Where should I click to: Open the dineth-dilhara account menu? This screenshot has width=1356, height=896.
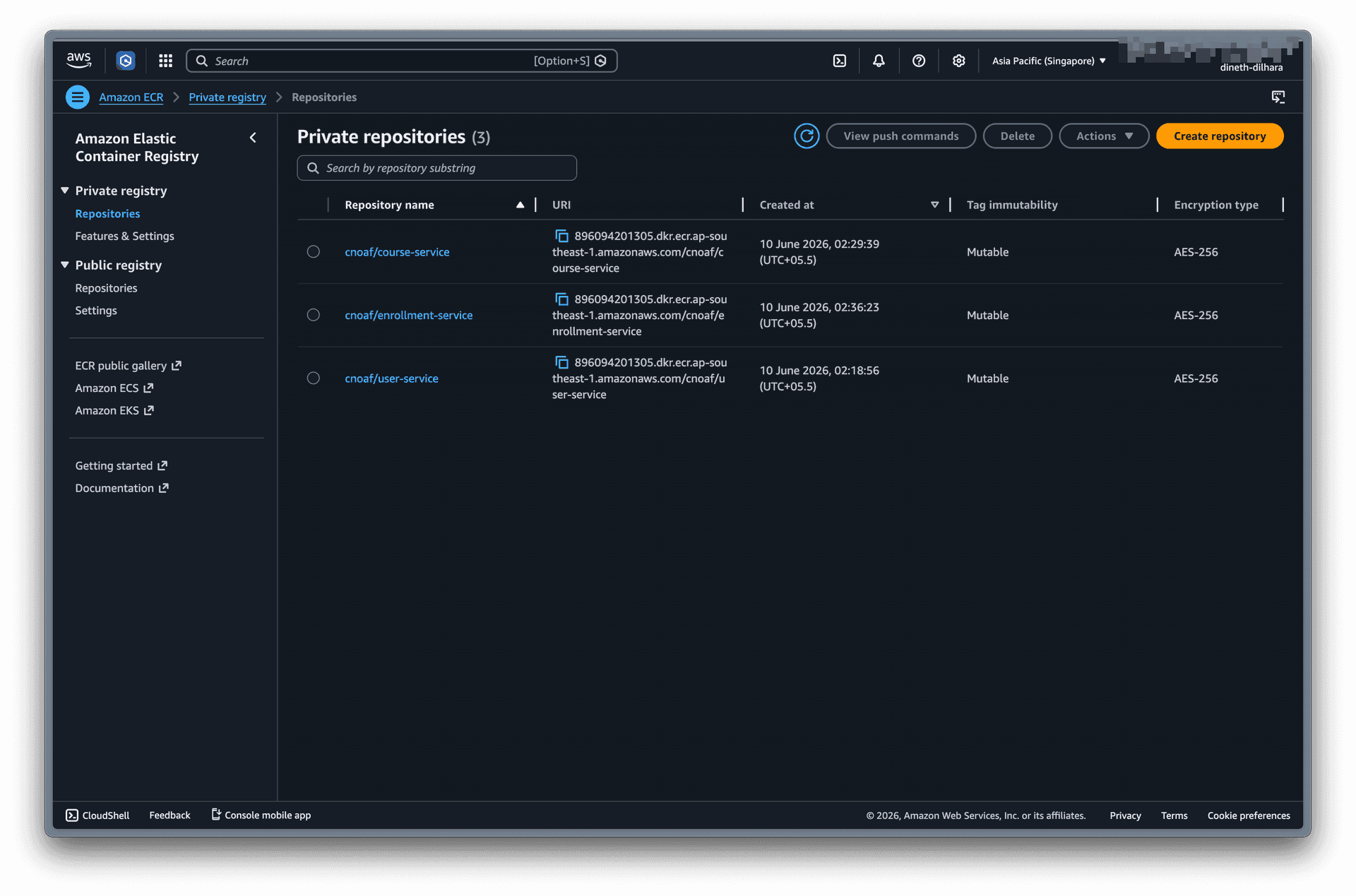tap(1251, 67)
